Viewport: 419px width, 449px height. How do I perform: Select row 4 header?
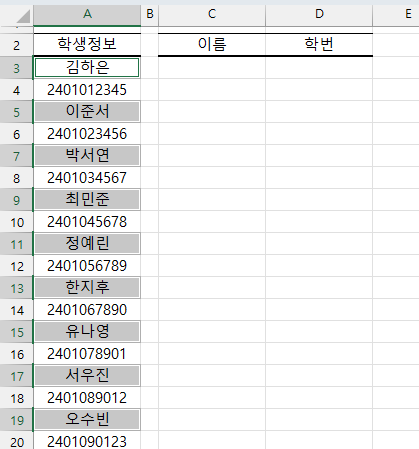(16, 90)
